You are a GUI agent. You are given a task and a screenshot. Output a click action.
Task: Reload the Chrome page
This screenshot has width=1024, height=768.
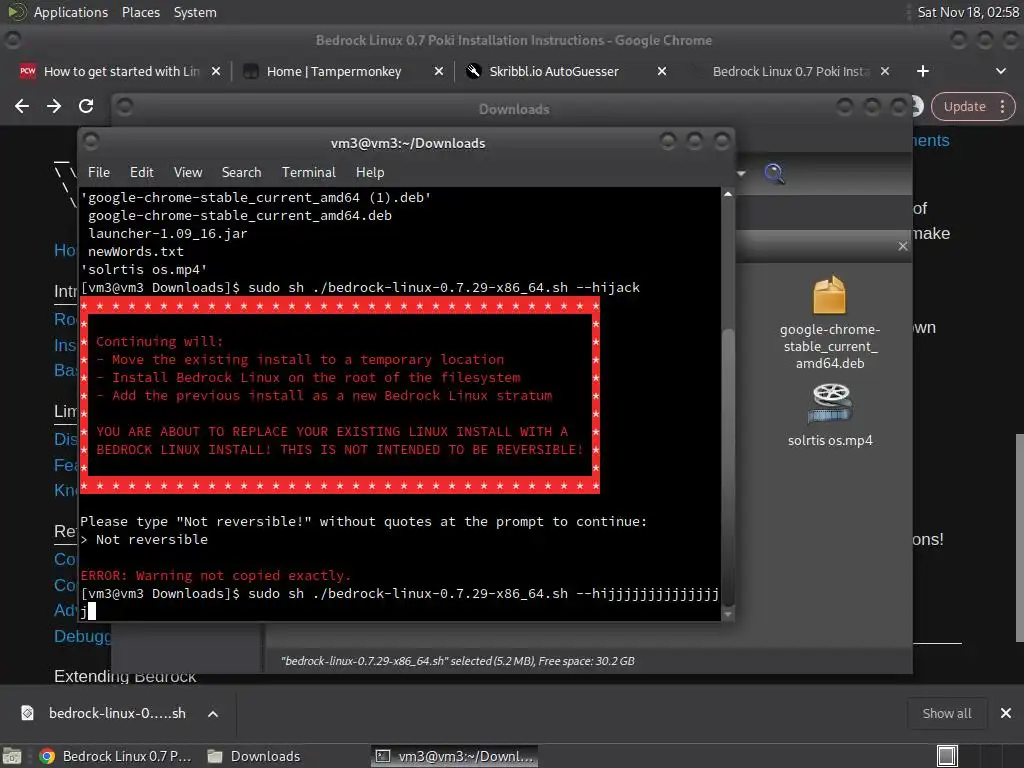[x=86, y=106]
